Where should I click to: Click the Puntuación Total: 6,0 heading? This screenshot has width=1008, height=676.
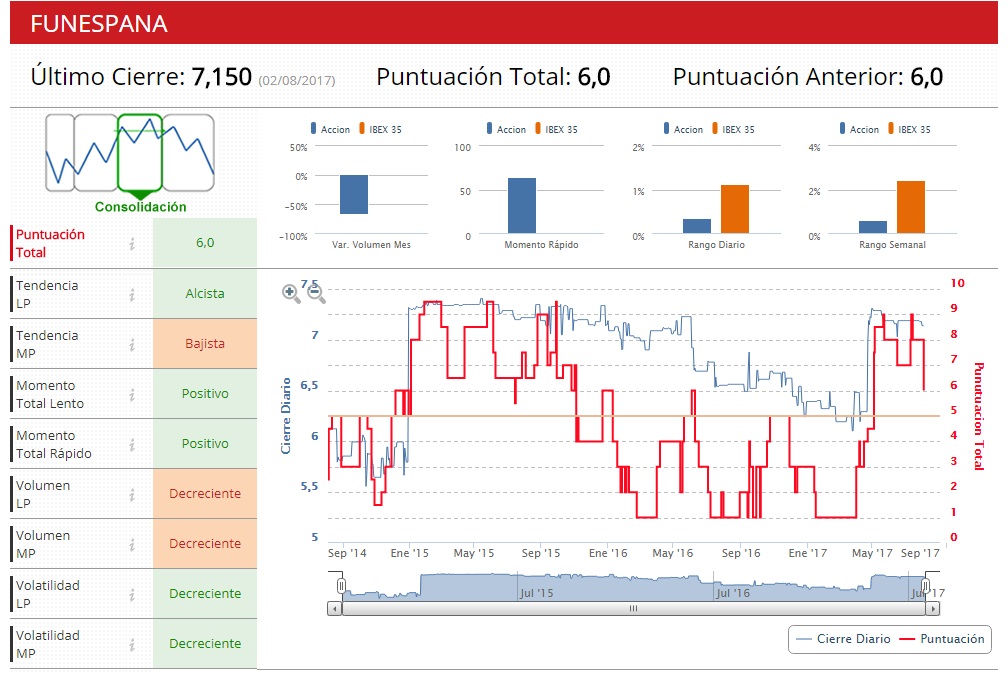[493, 77]
